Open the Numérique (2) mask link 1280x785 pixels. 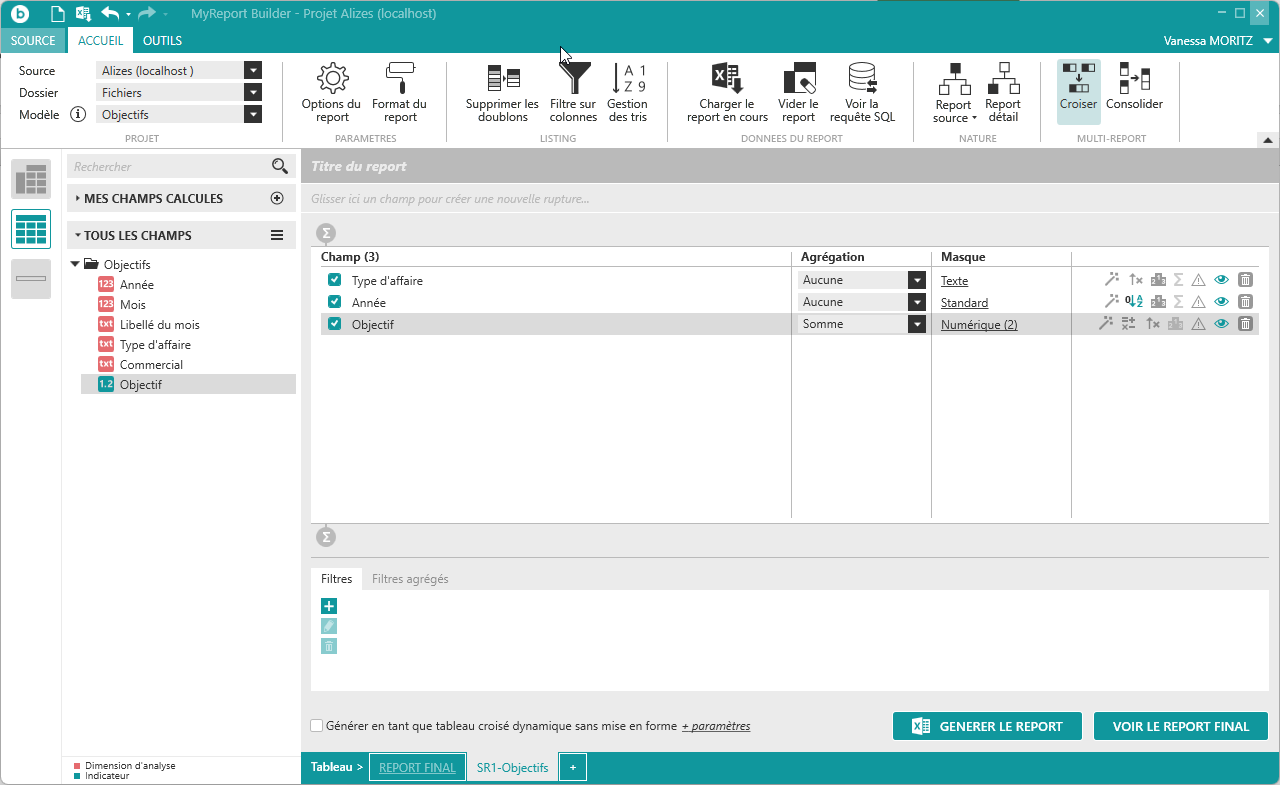[x=979, y=325]
